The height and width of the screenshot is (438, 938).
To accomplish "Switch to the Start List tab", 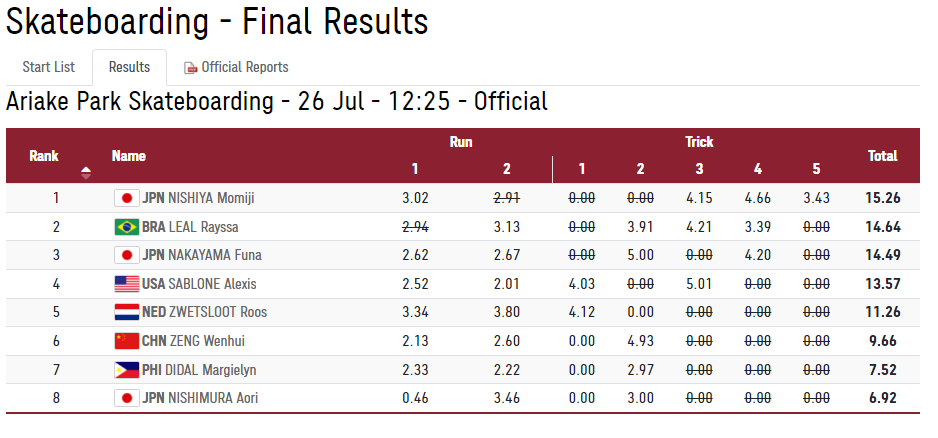I will (x=49, y=67).
